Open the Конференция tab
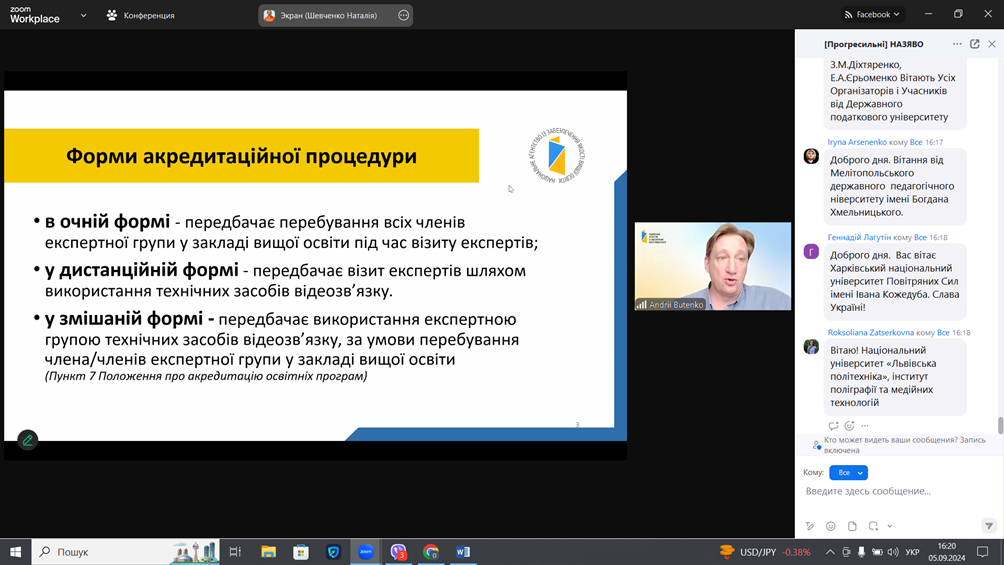The width and height of the screenshot is (1004, 565). pyautogui.click(x=140, y=15)
